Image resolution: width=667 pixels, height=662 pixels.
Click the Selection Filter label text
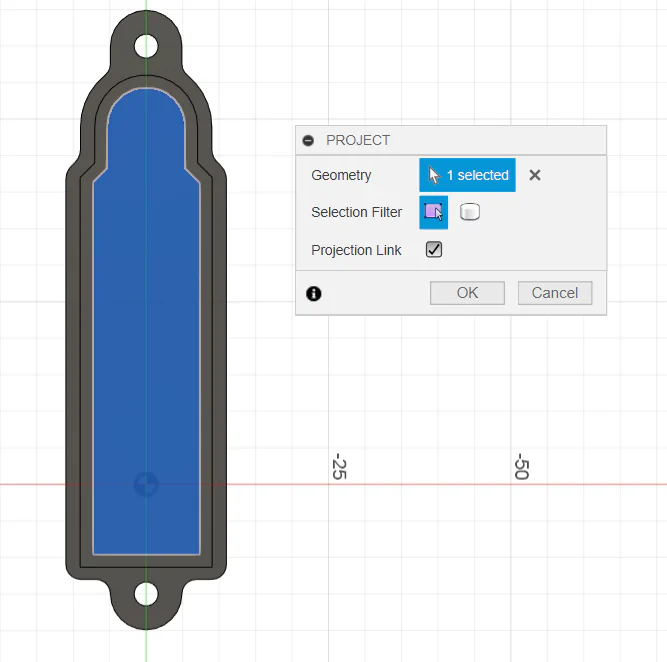point(356,212)
